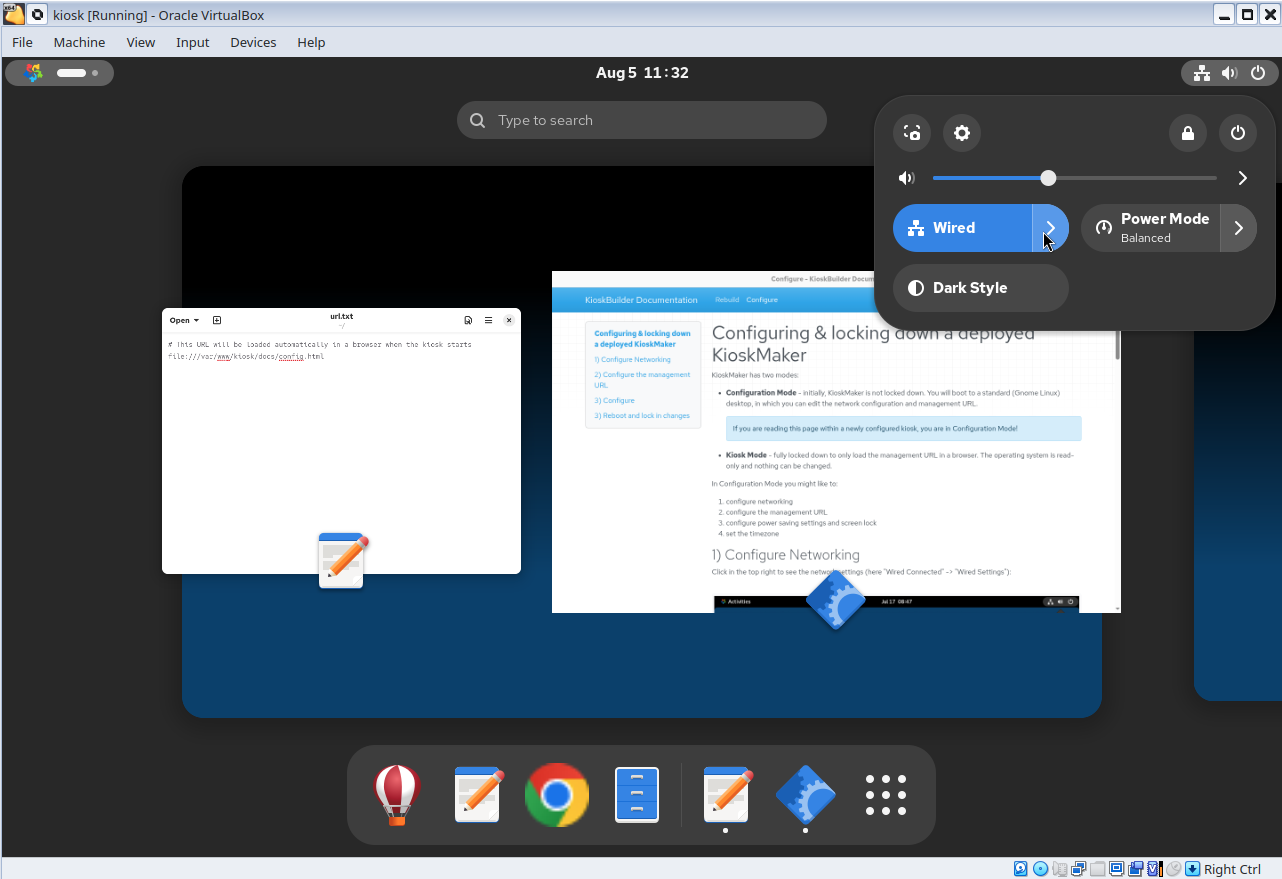The image size is (1282, 879).
Task: Click the Rebuild tab in documentation header
Action: click(x=727, y=300)
